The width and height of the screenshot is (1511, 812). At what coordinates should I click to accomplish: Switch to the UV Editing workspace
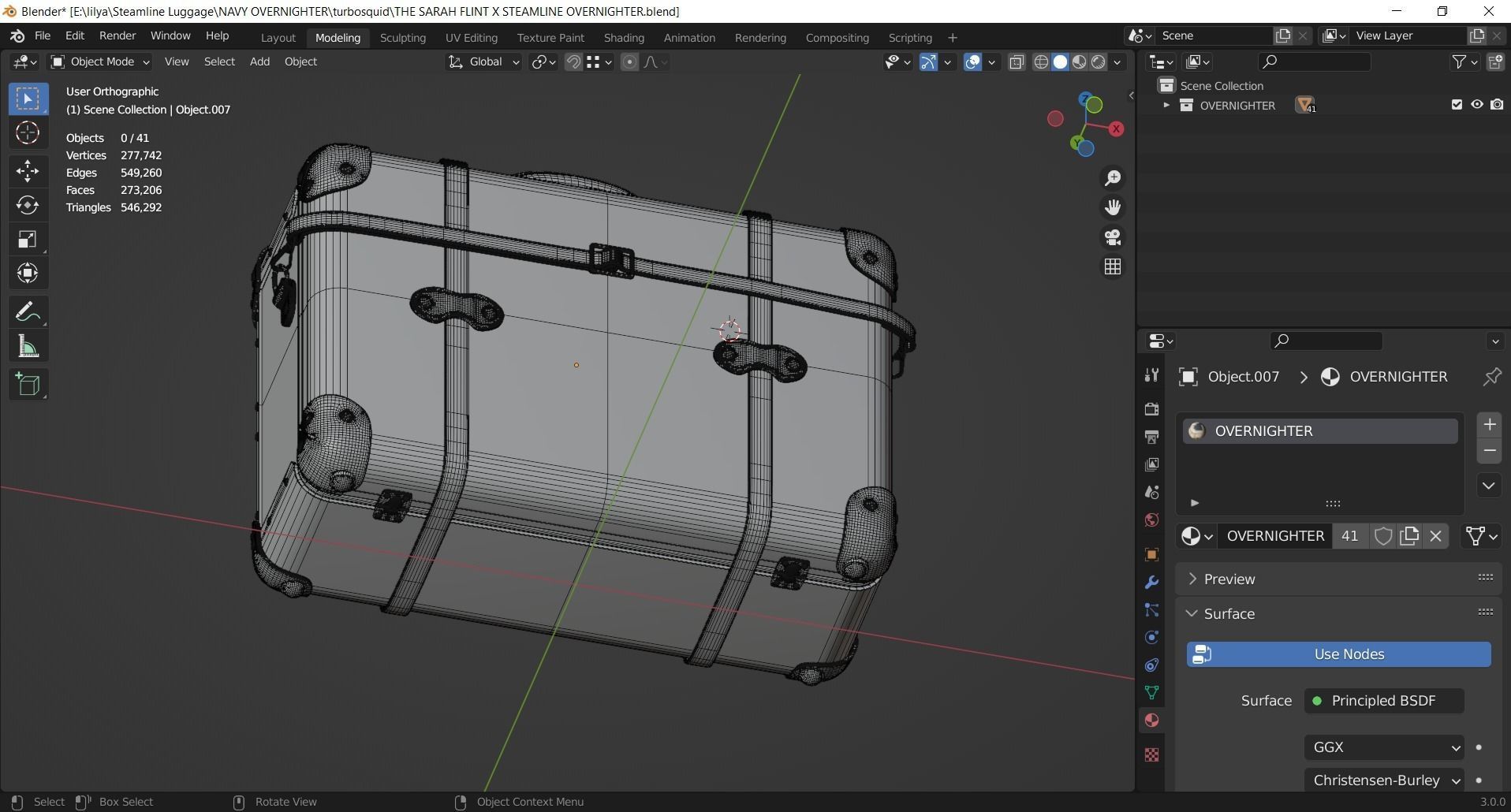coord(471,38)
